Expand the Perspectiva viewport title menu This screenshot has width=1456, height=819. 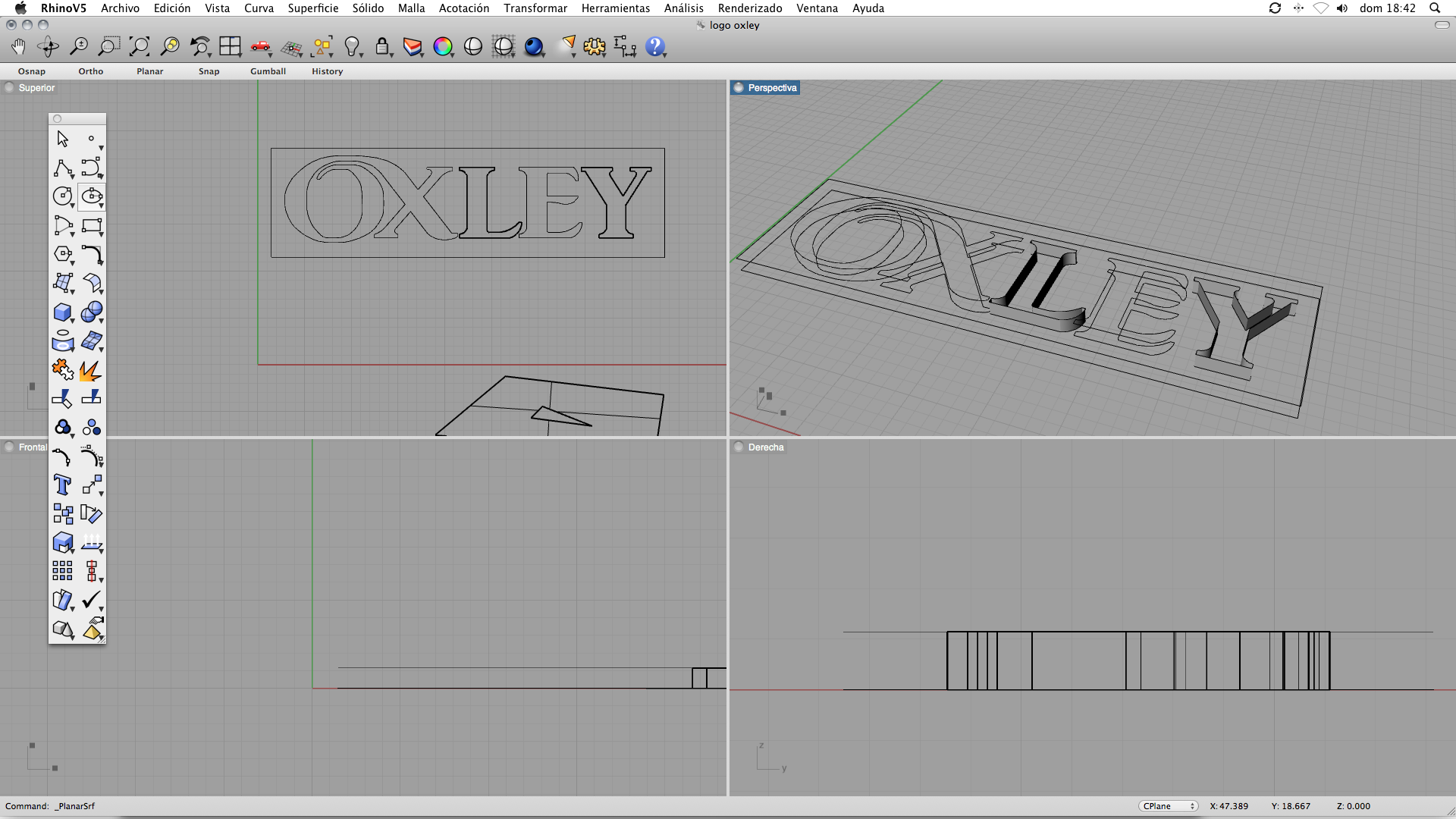(x=772, y=88)
